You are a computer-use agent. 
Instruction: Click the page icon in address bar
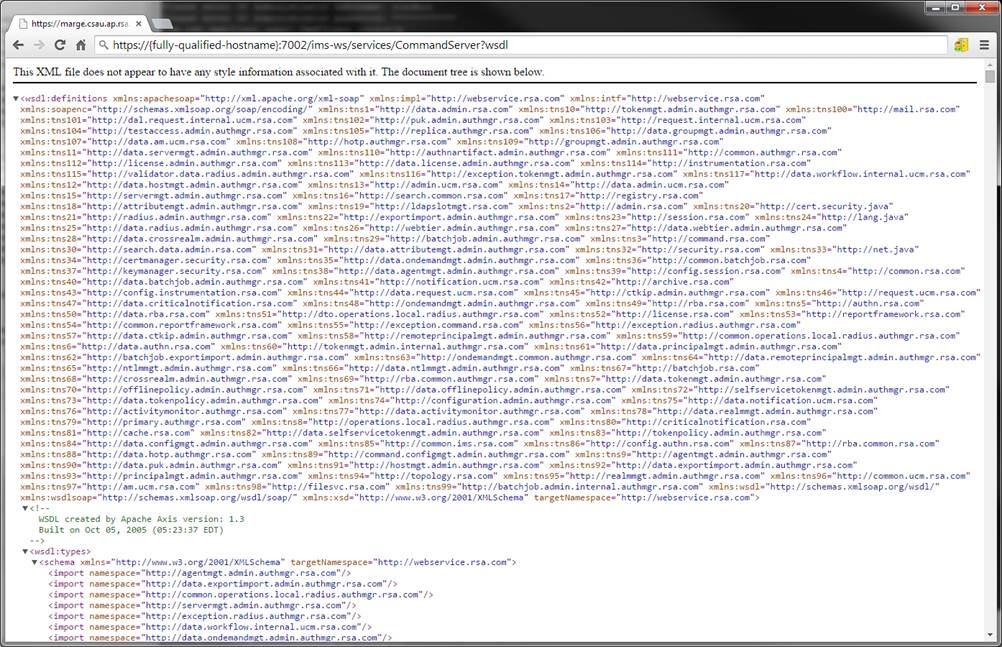105,45
